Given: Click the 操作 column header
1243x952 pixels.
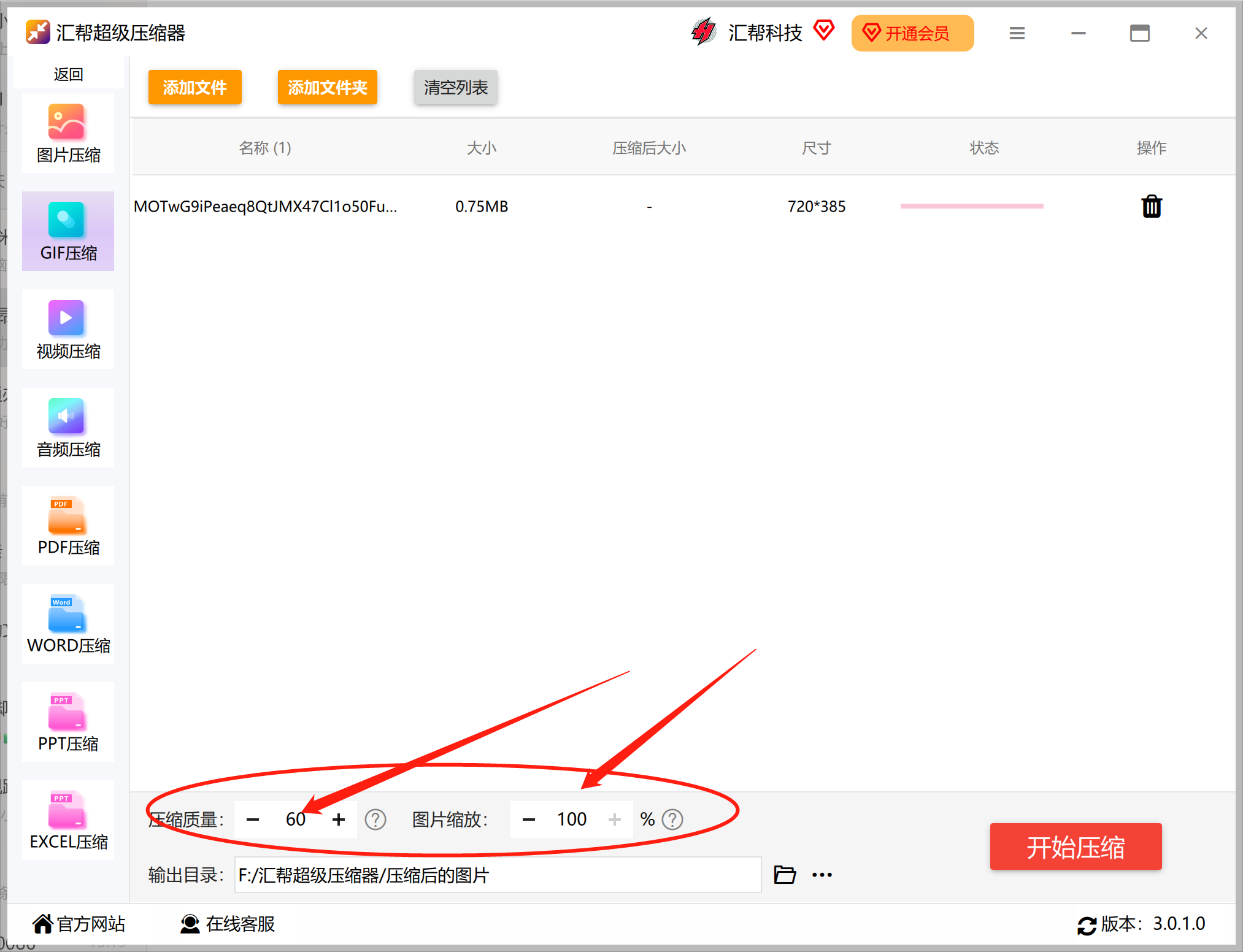Looking at the screenshot, I should pyautogui.click(x=1152, y=148).
